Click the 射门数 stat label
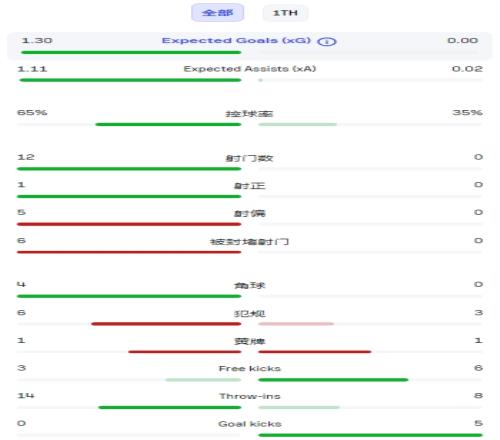 point(250,158)
